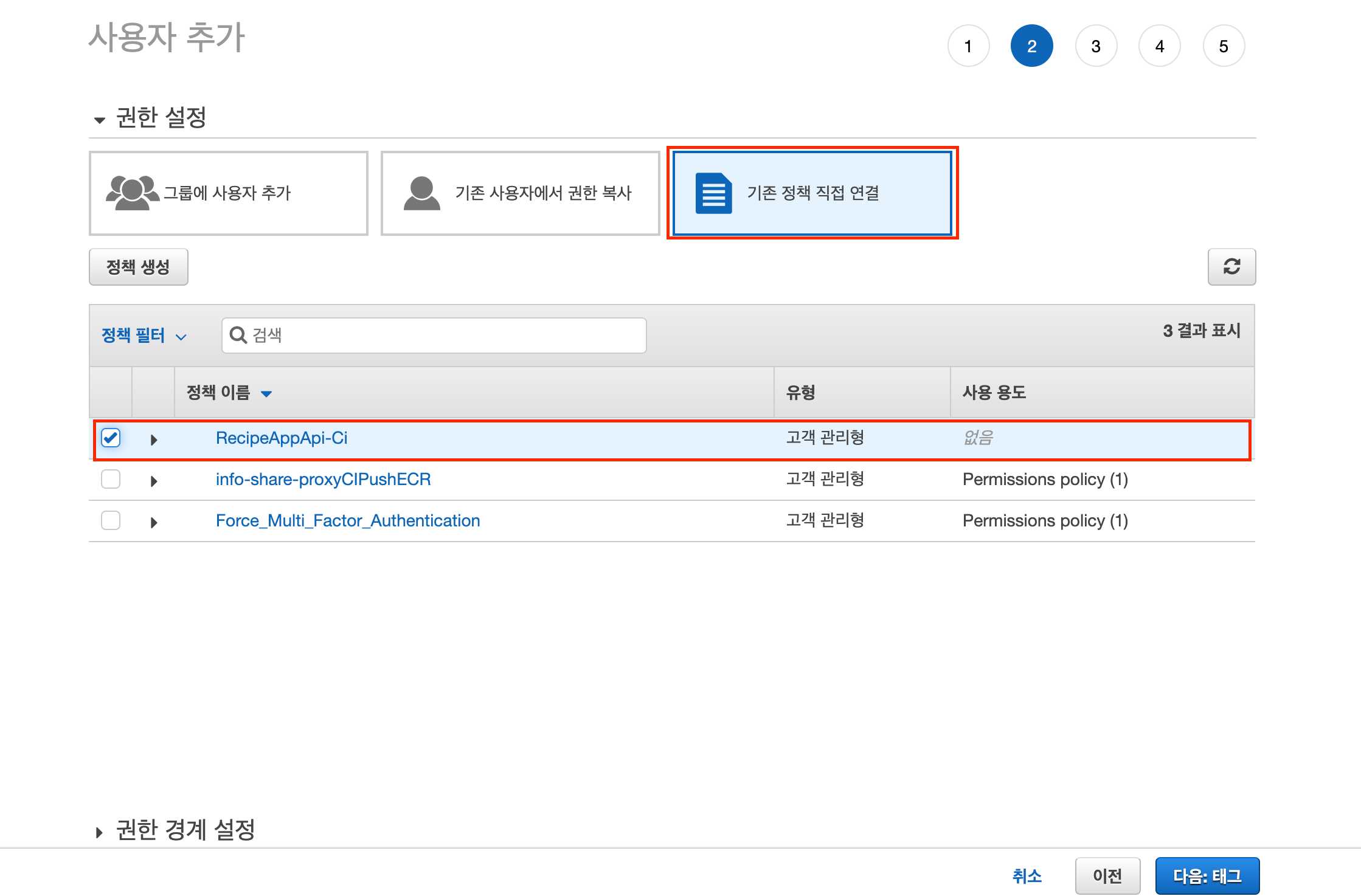Click the 이전 button
1361x896 pixels.
click(x=1107, y=876)
